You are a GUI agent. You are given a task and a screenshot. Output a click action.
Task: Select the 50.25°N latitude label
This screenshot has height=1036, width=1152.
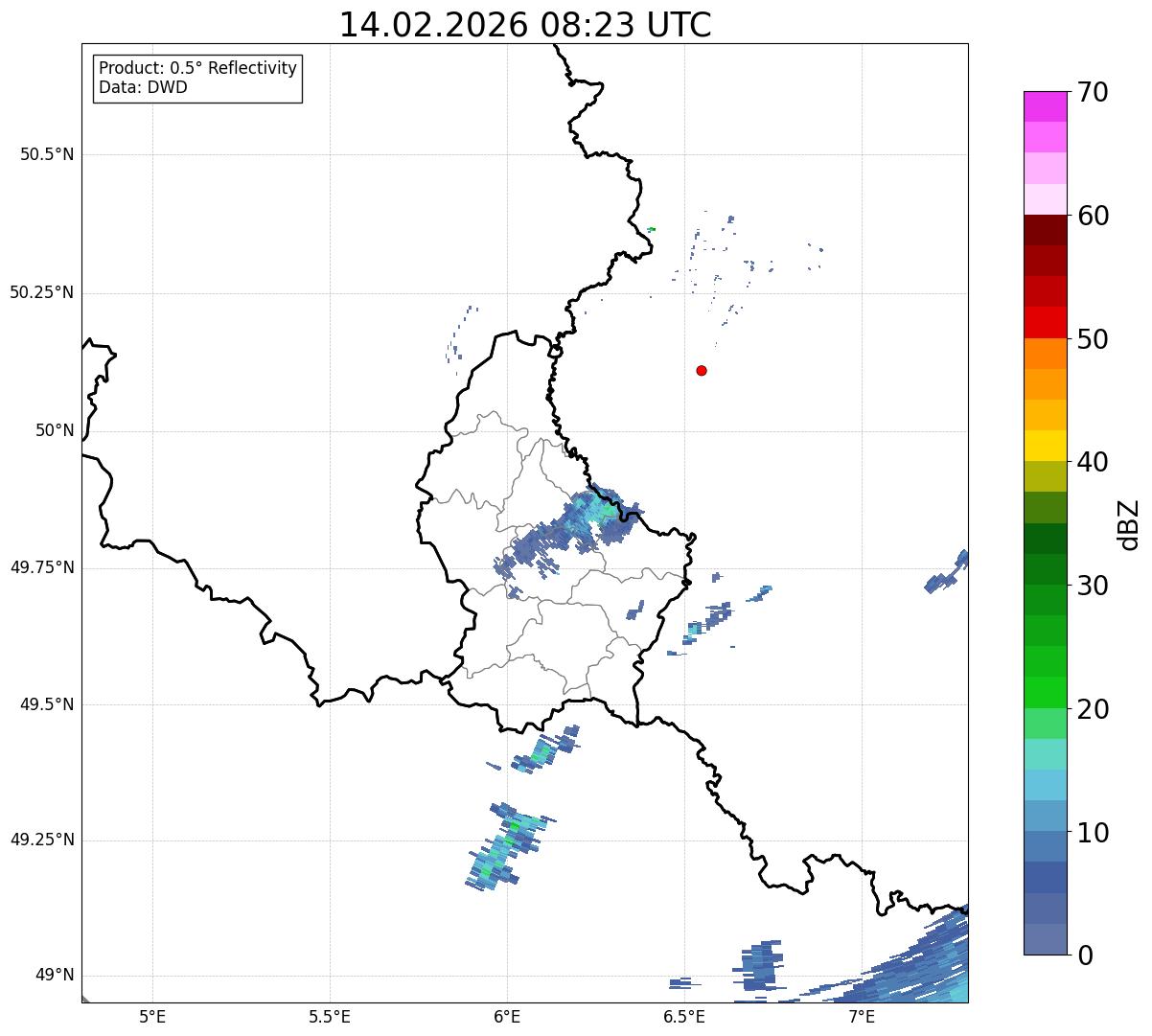[42, 292]
